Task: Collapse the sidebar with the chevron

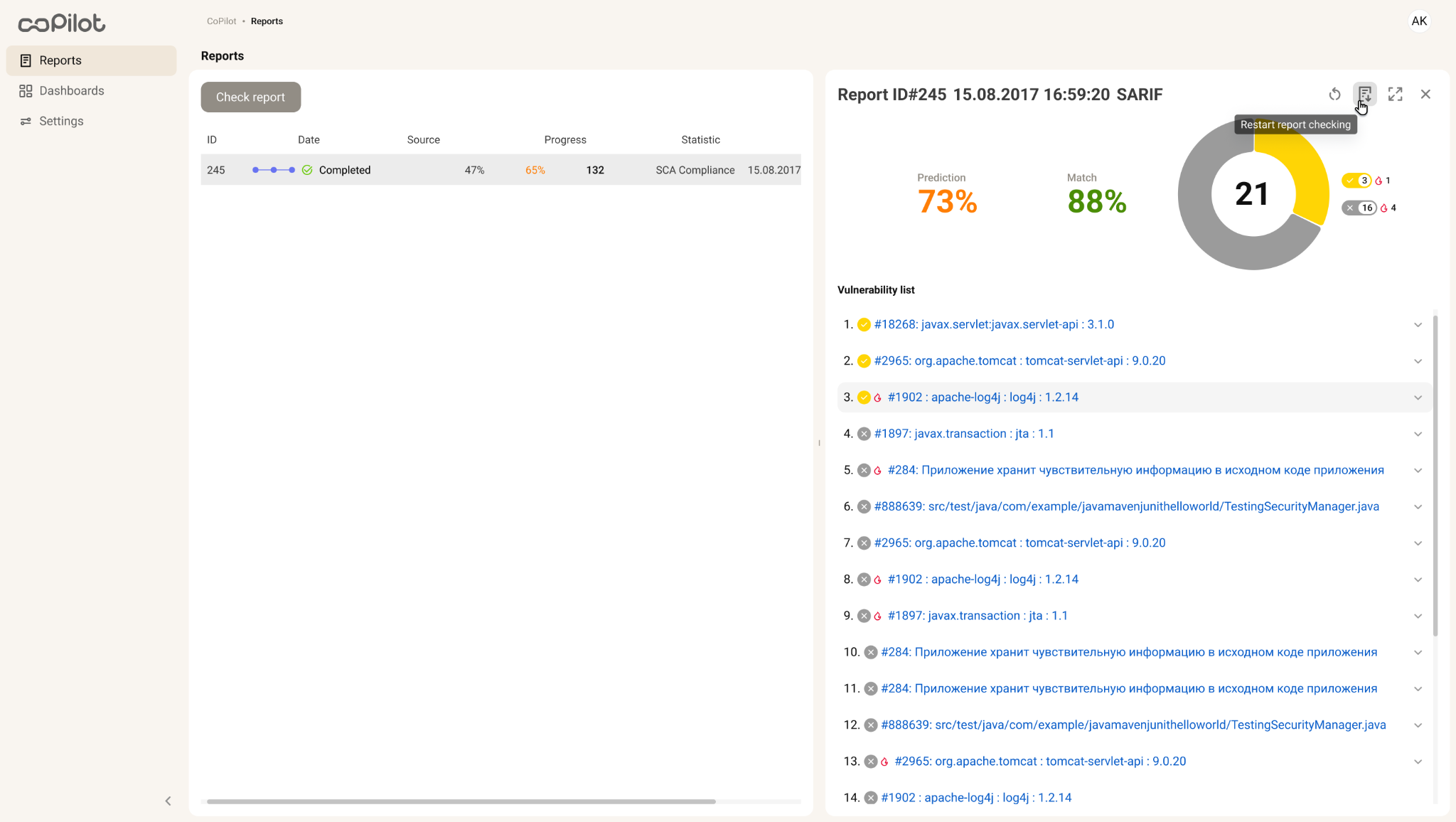Action: click(168, 801)
